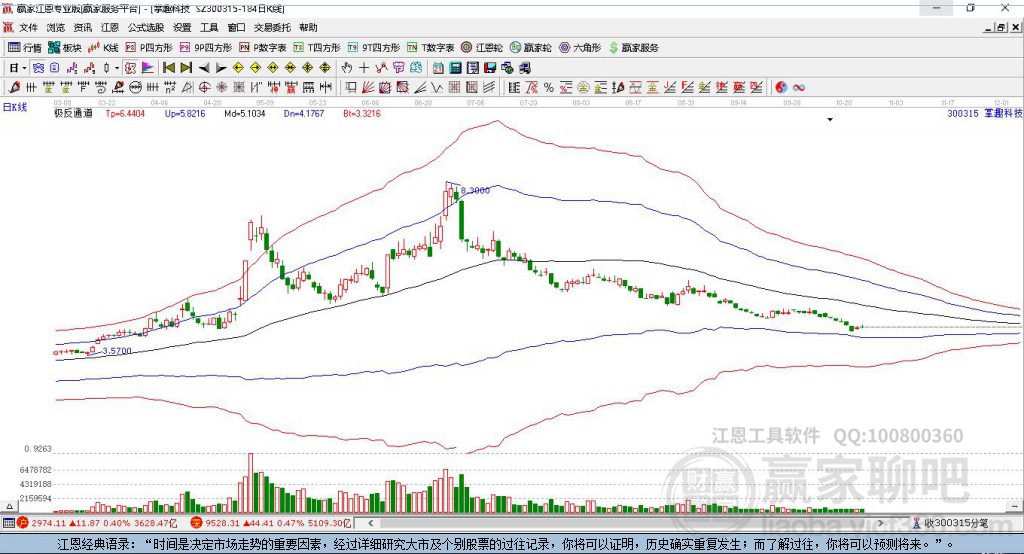This screenshot has height=554, width=1024.
Task: Open the 赢家轮 wheel tool
Action: pos(530,48)
